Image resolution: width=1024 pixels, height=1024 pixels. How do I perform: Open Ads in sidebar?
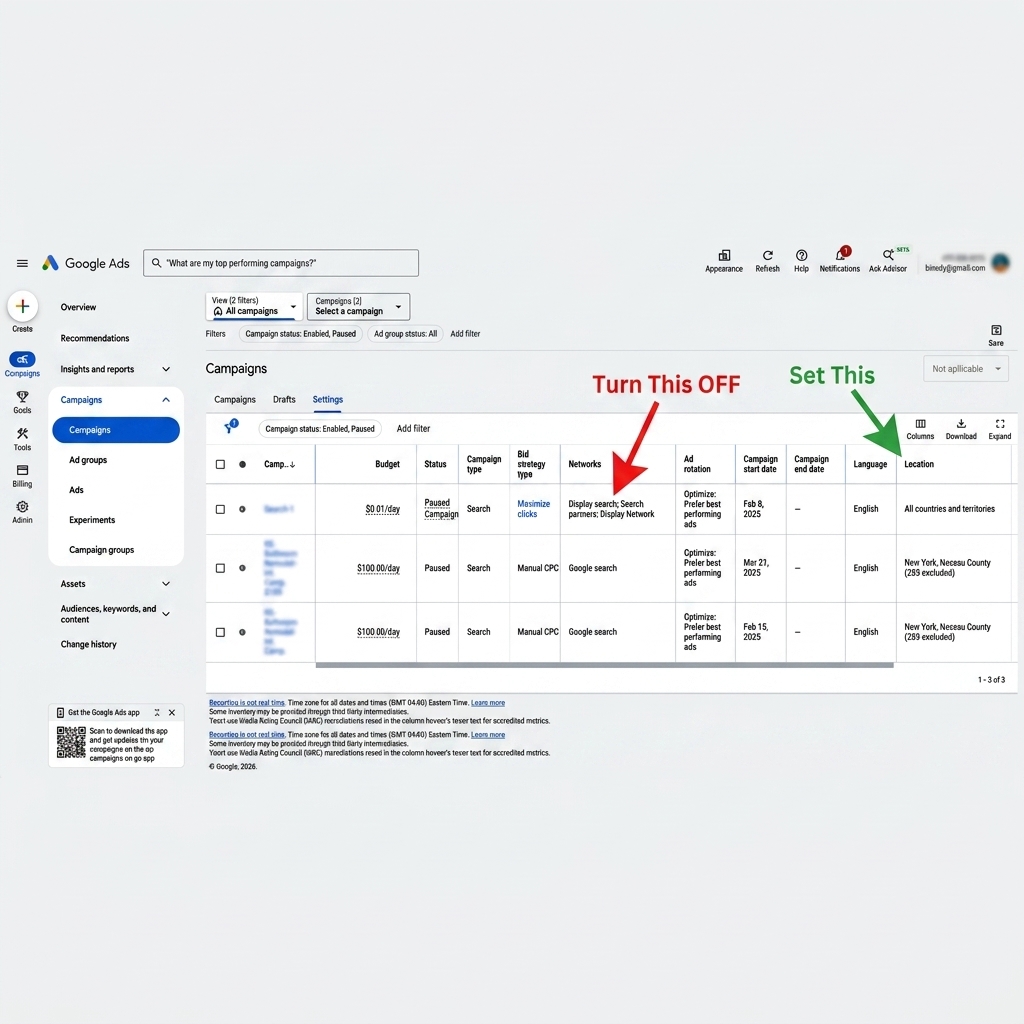coord(76,490)
